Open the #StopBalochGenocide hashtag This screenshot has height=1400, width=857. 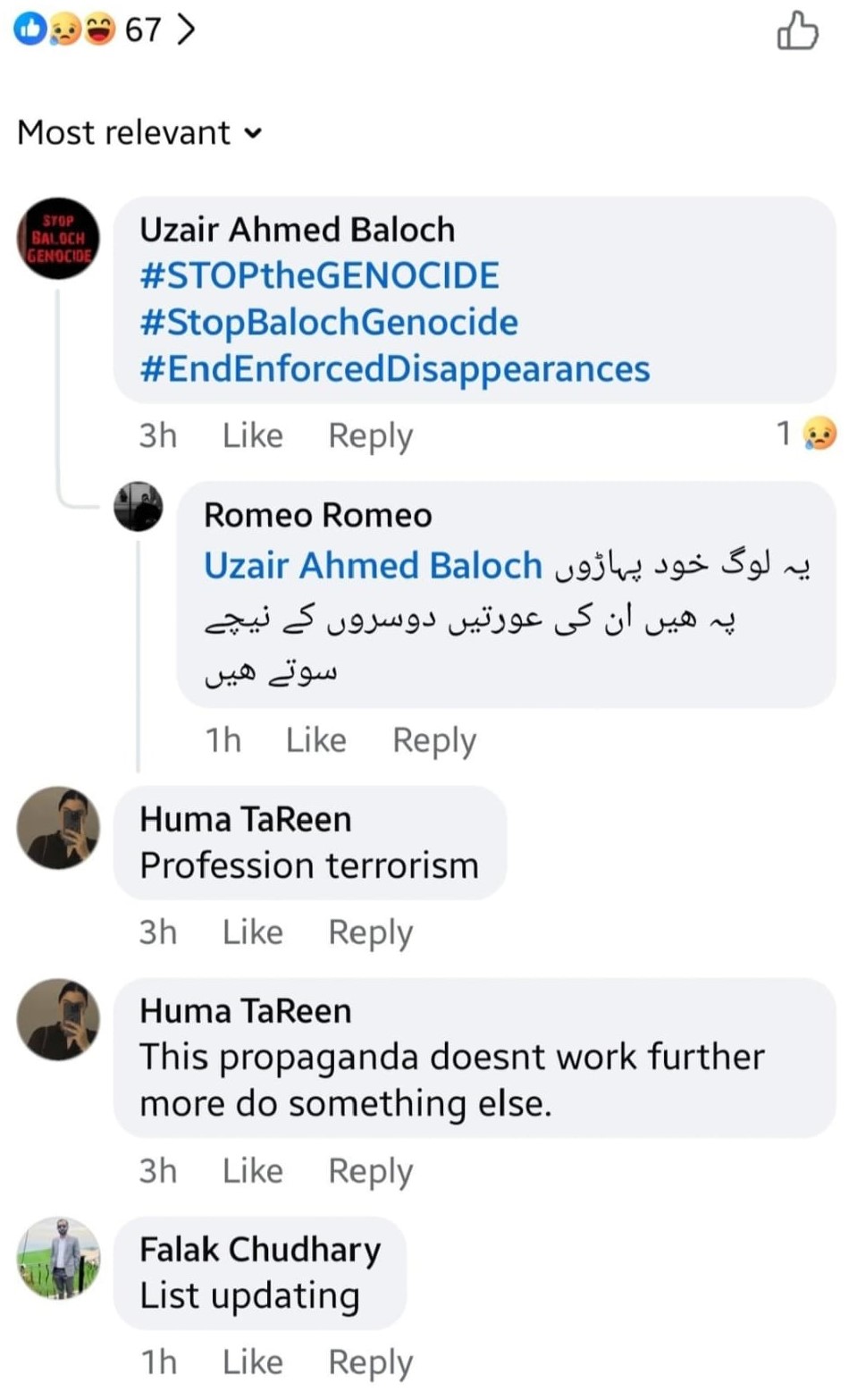pos(329,323)
